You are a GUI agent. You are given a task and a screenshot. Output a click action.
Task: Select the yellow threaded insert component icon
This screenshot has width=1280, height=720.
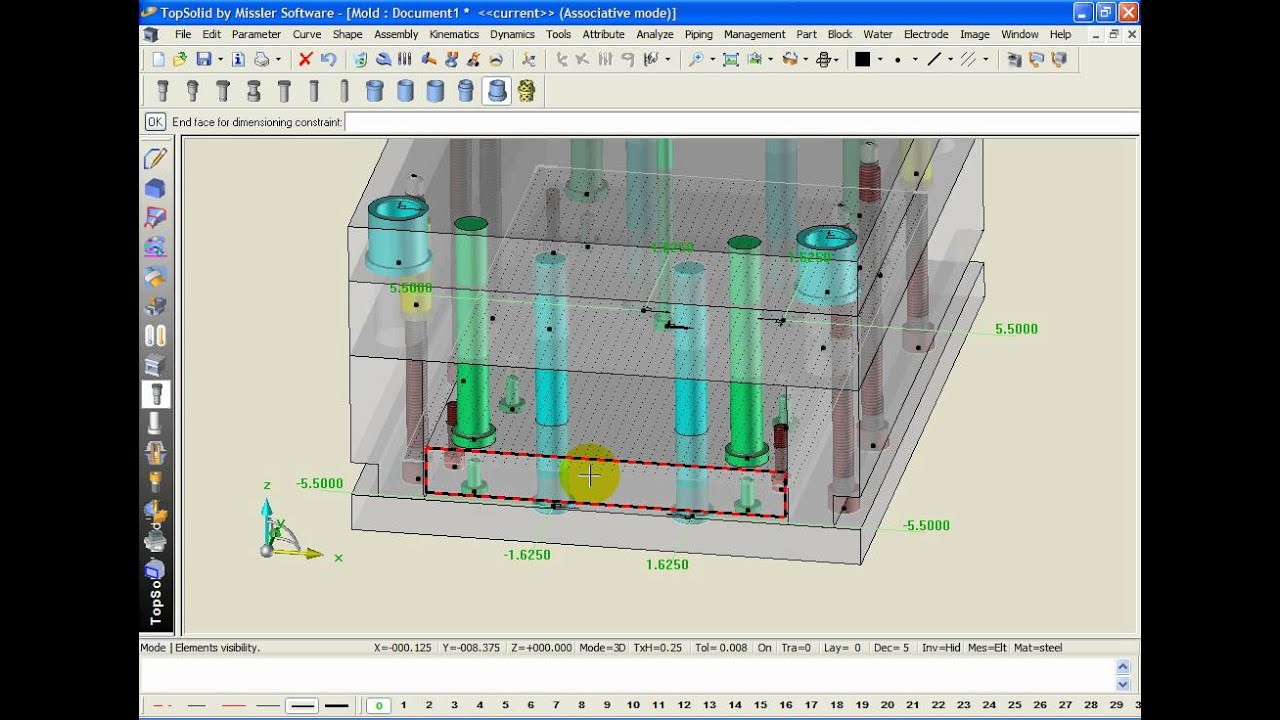click(526, 91)
